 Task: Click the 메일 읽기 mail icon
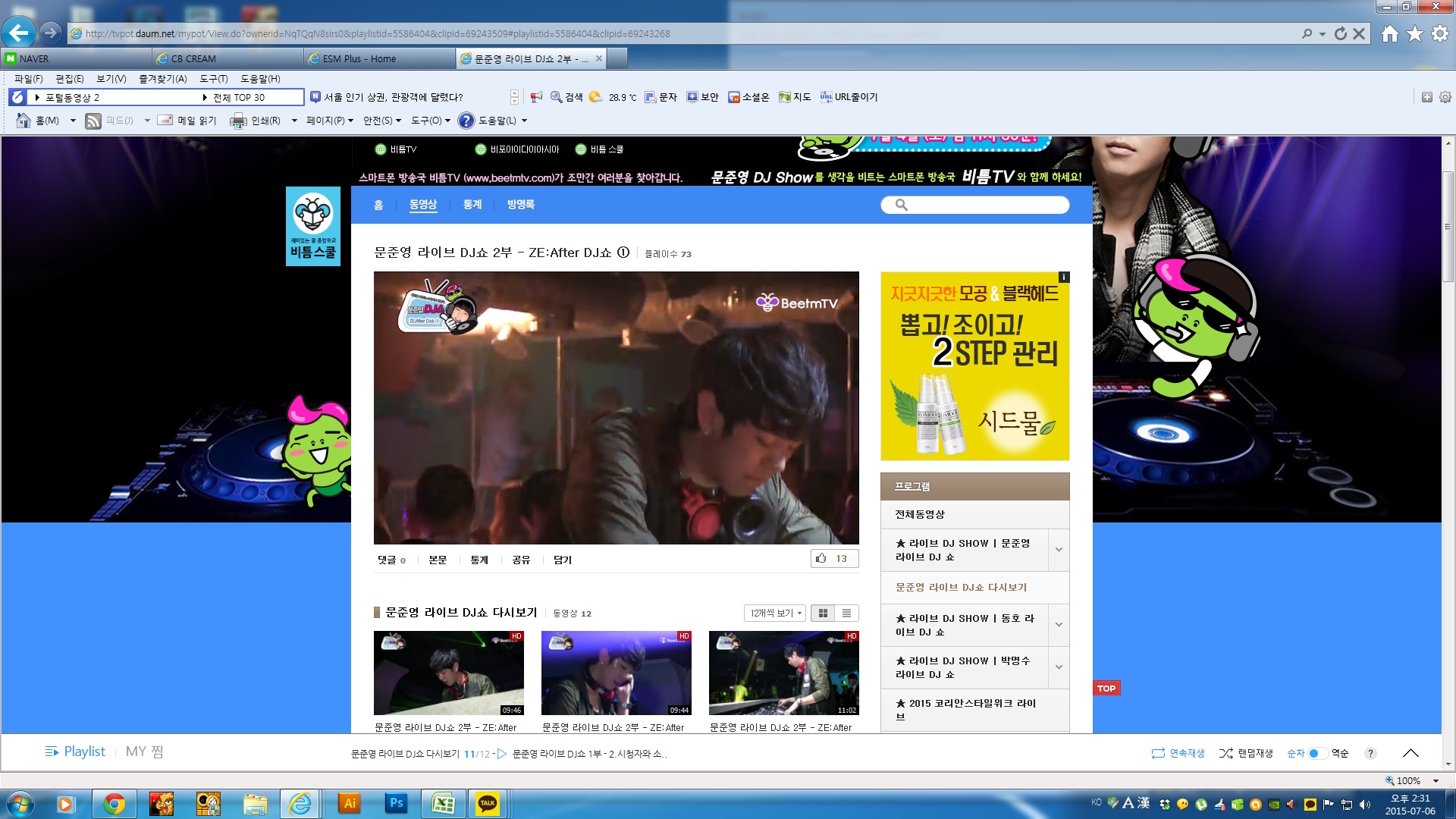(x=165, y=121)
